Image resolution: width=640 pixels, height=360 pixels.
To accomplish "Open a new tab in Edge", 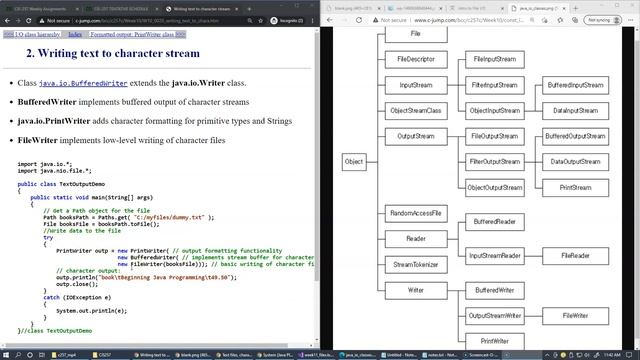I will coord(576,8).
